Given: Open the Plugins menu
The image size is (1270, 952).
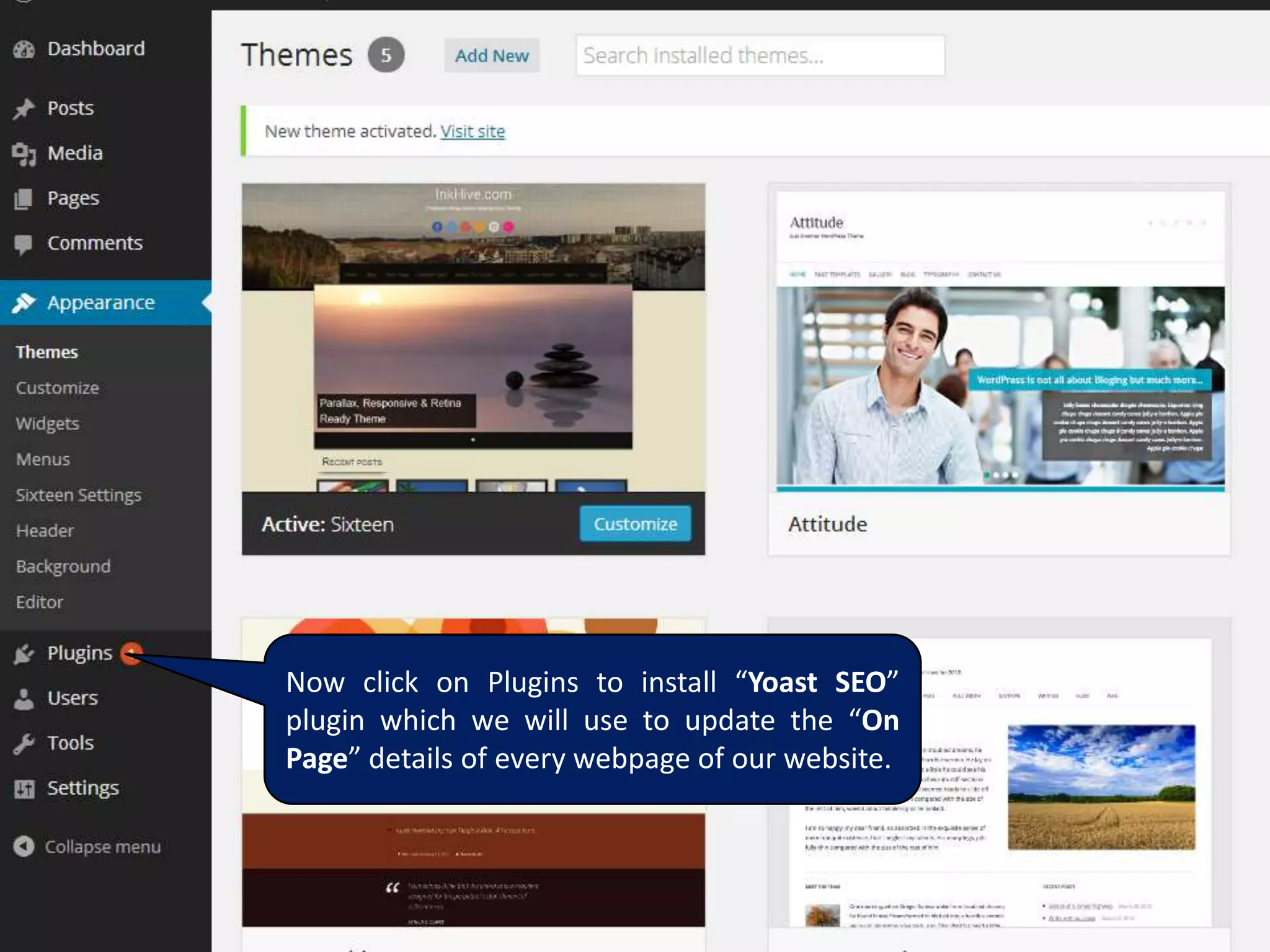Looking at the screenshot, I should (79, 653).
